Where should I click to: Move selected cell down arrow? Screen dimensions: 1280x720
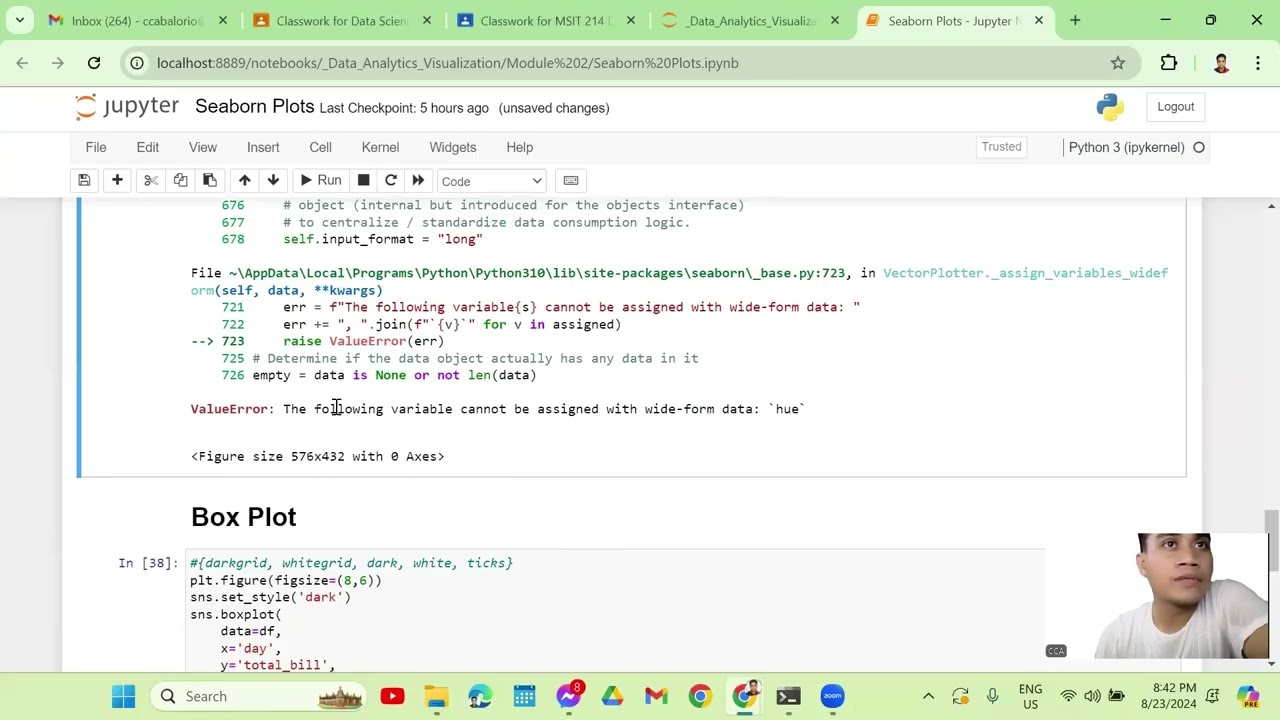(273, 181)
